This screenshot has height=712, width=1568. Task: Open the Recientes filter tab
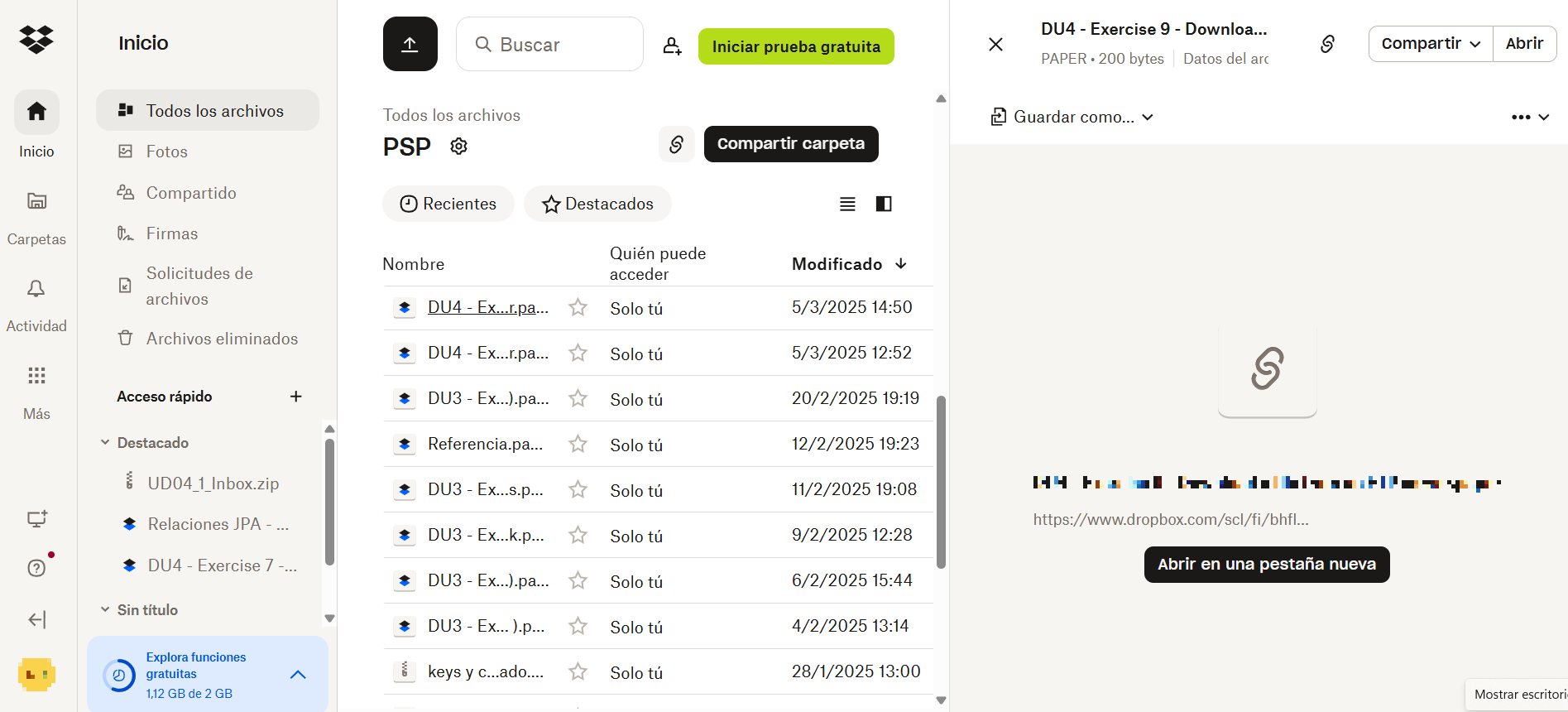448,204
